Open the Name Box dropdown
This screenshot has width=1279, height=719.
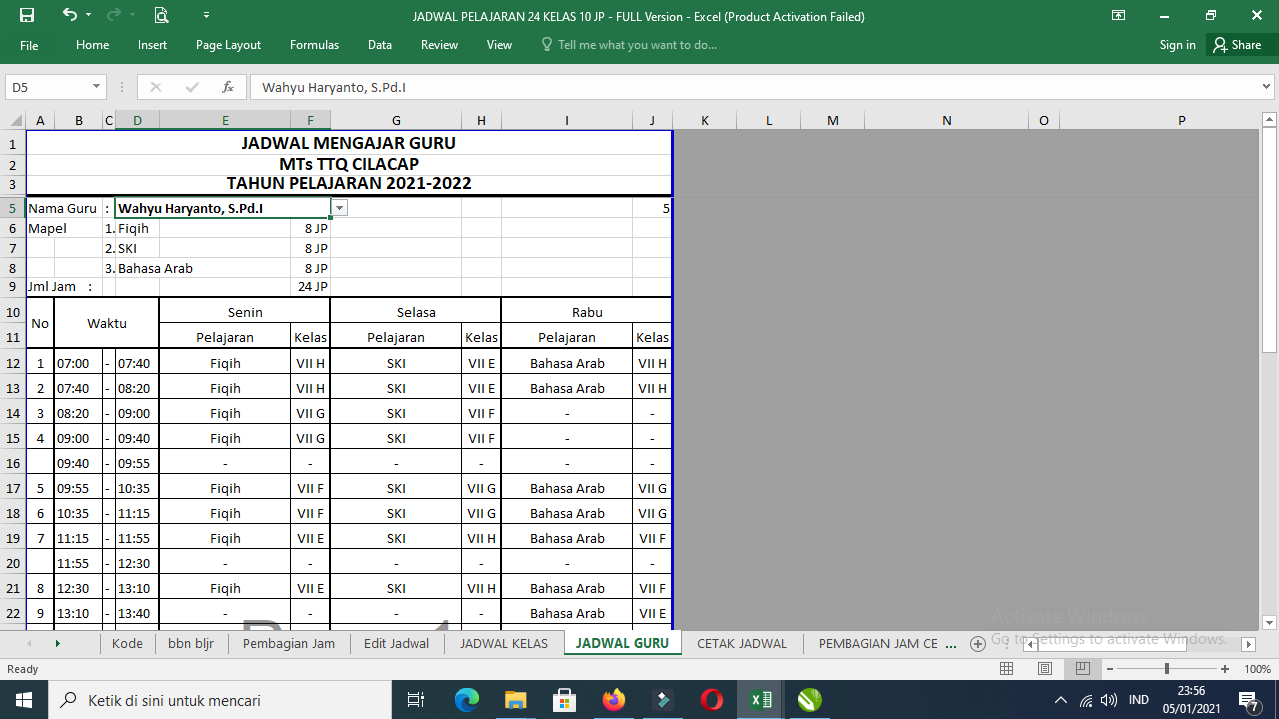(97, 87)
